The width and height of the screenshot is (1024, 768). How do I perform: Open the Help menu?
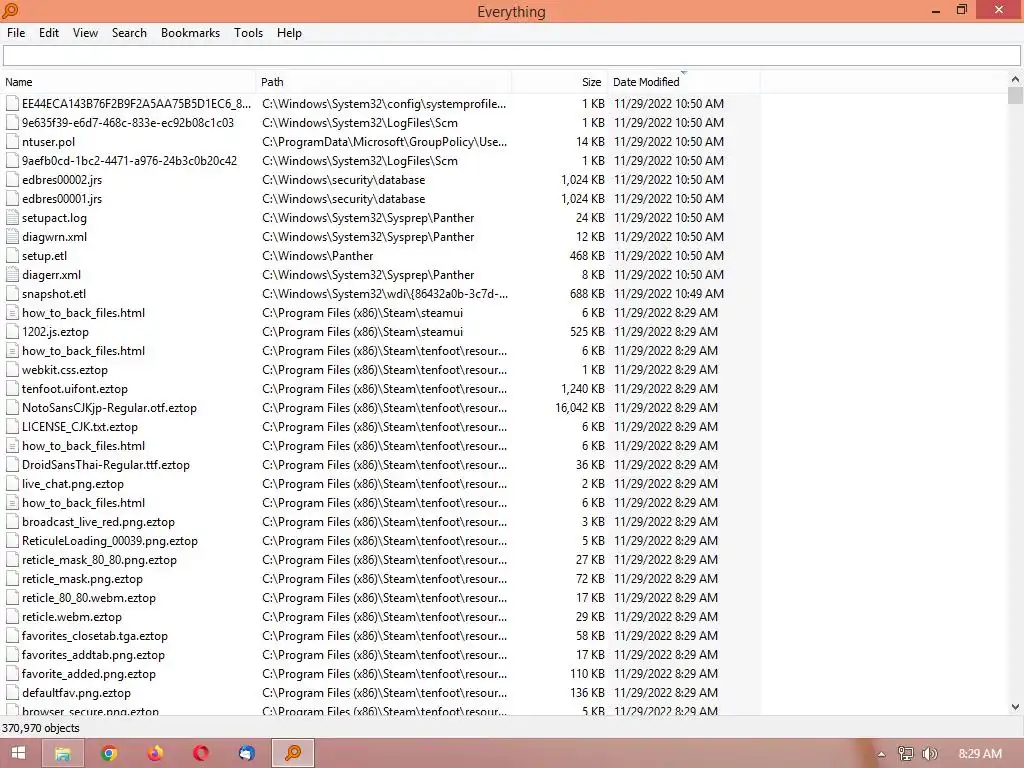pyautogui.click(x=289, y=33)
